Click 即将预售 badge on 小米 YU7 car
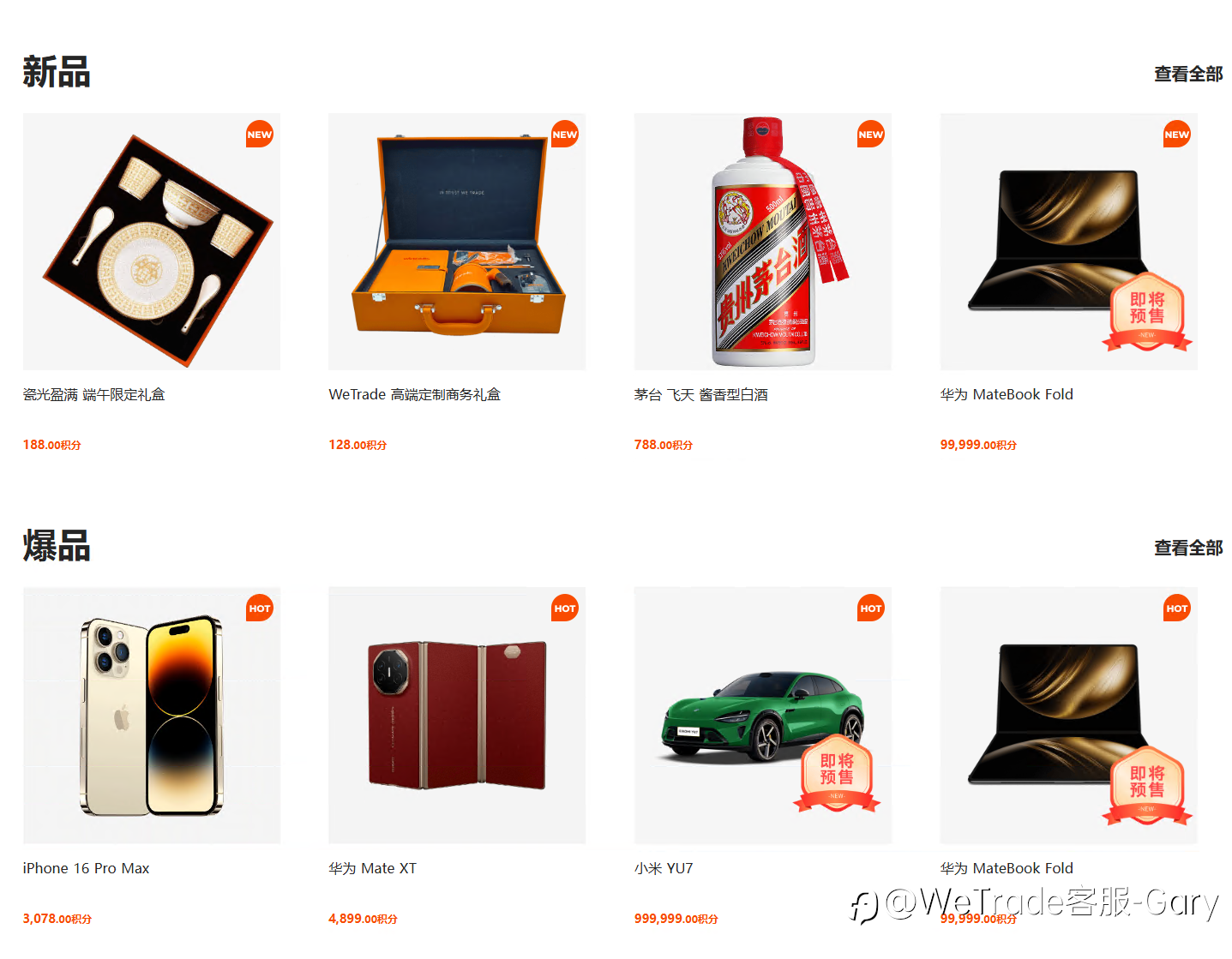 click(837, 773)
